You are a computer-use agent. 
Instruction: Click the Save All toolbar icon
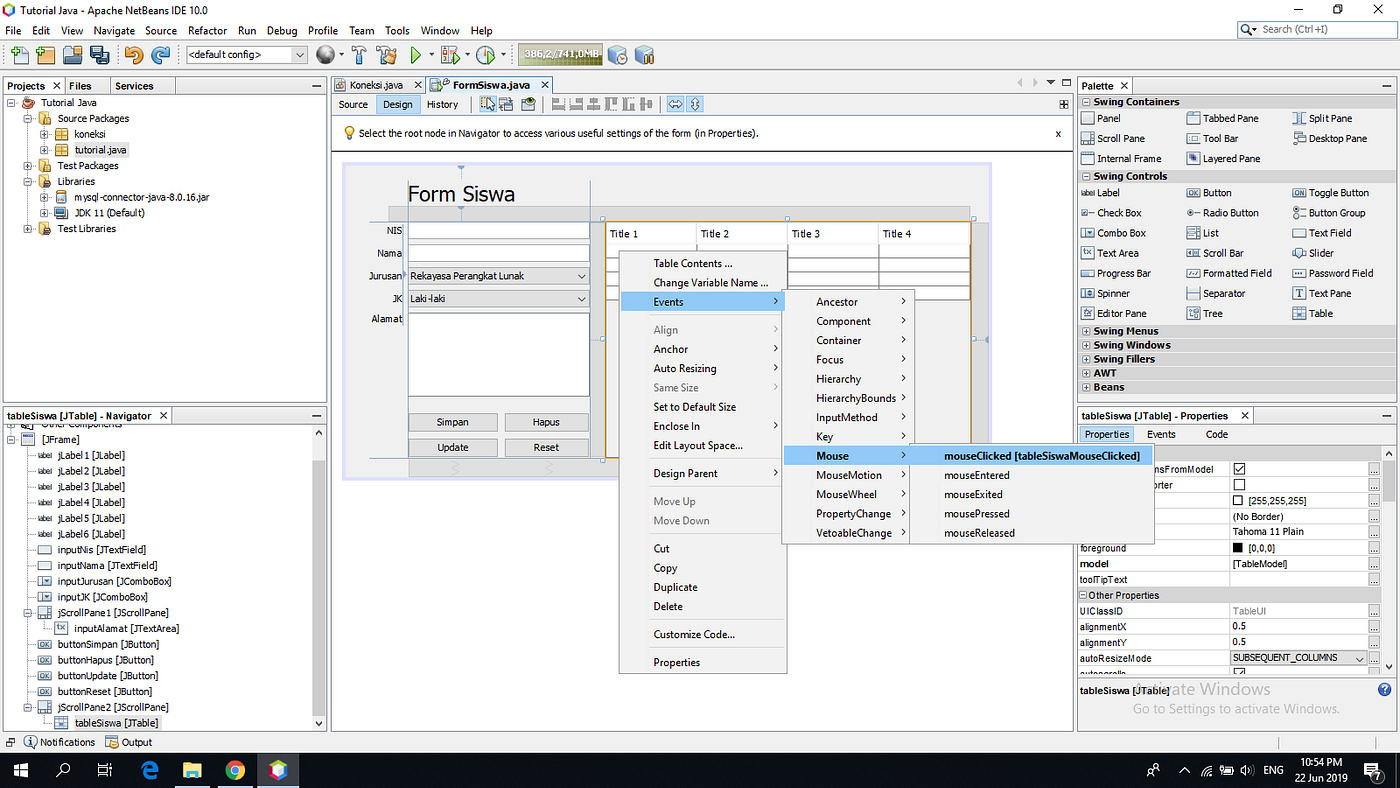pos(101,55)
